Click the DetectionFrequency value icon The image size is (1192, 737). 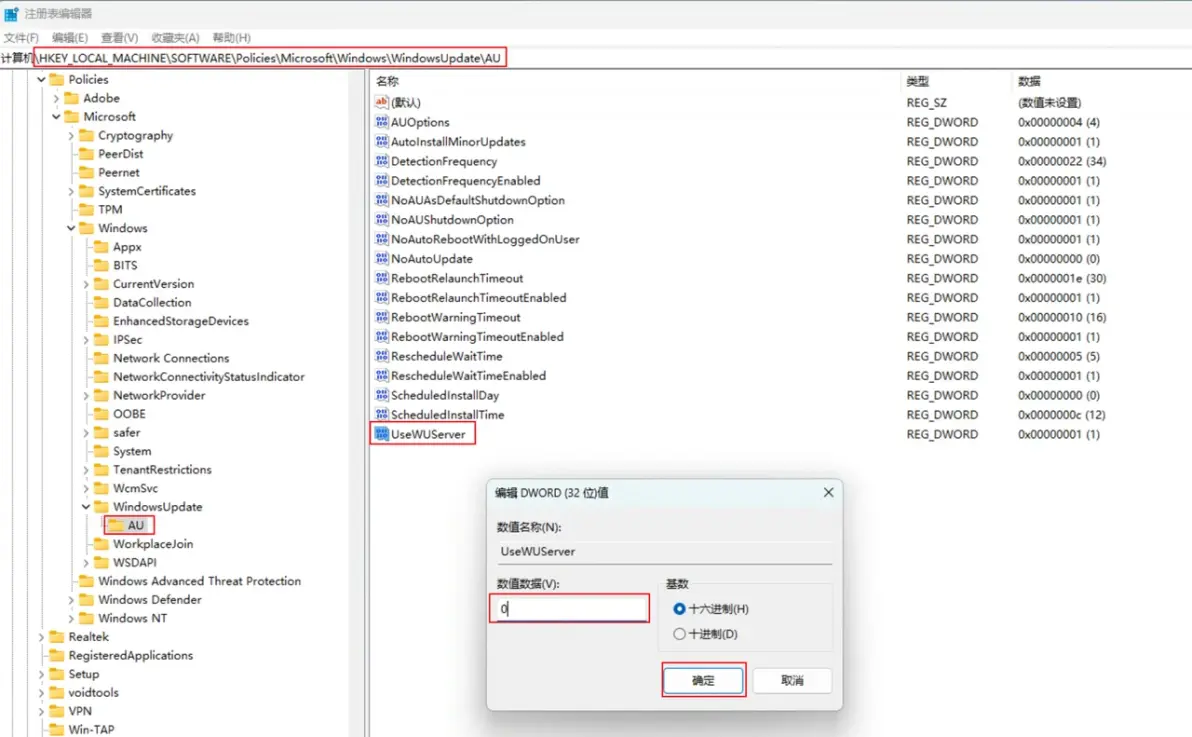pos(382,161)
